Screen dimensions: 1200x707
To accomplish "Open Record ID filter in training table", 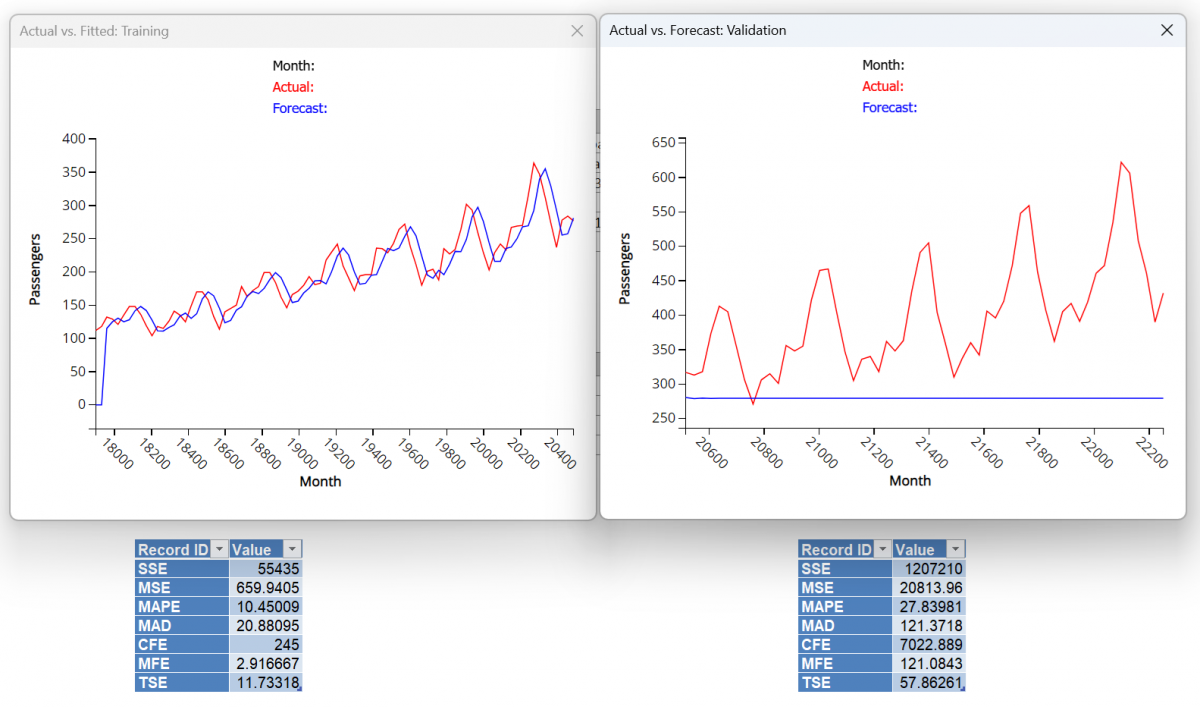I will [x=219, y=549].
